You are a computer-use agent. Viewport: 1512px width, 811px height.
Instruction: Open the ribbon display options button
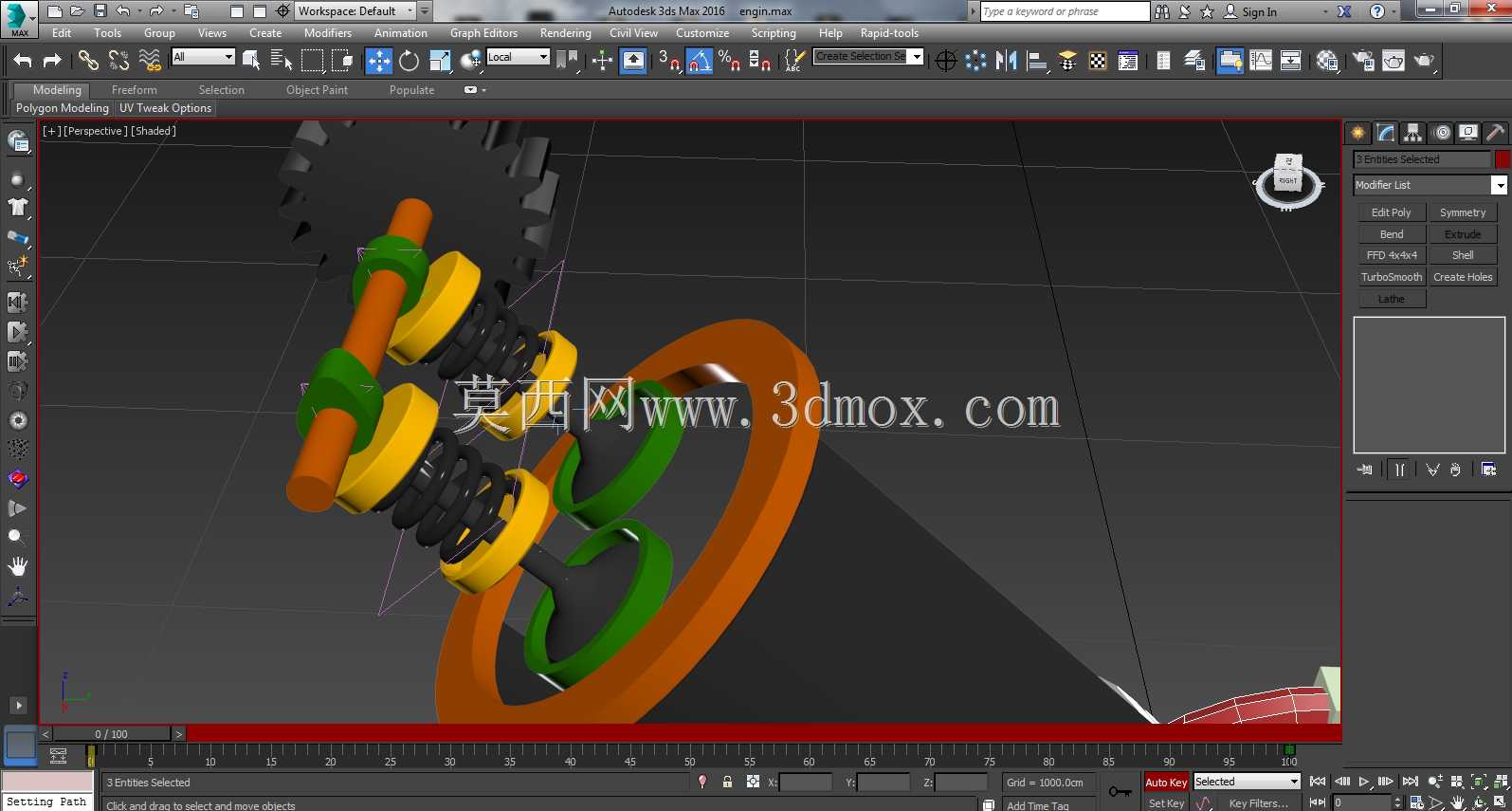tap(470, 90)
